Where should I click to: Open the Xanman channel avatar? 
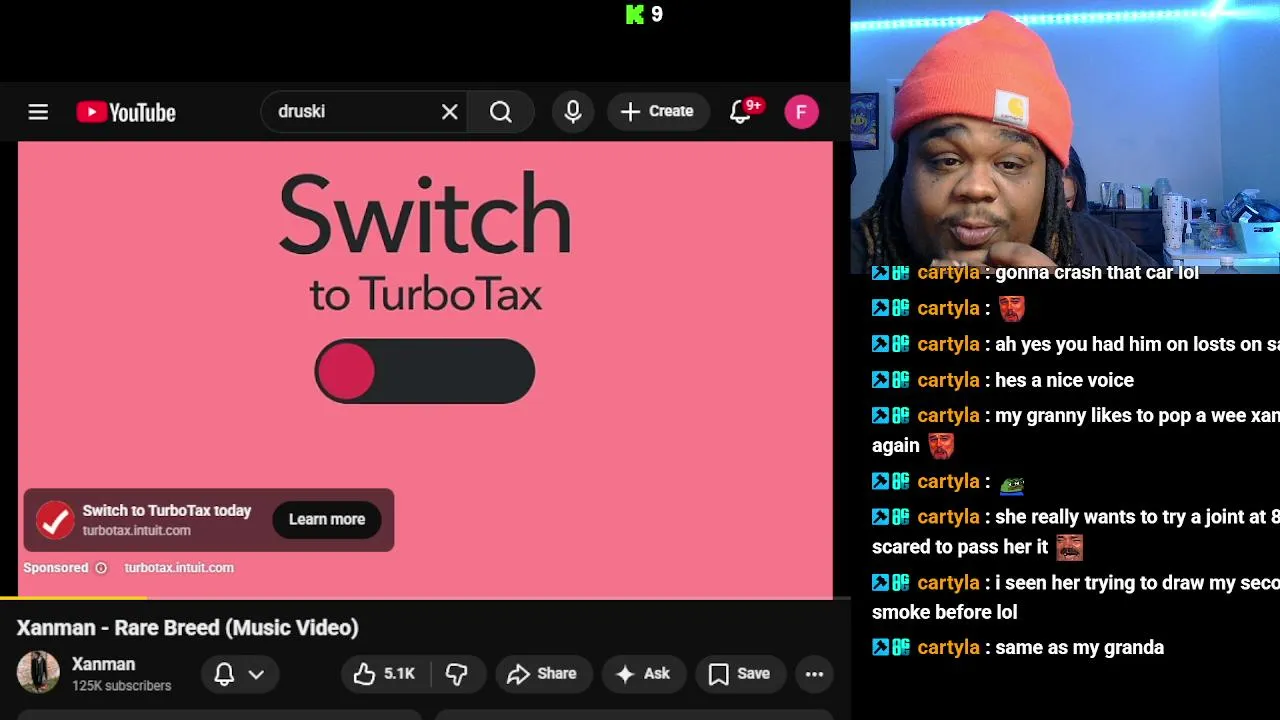pos(38,673)
